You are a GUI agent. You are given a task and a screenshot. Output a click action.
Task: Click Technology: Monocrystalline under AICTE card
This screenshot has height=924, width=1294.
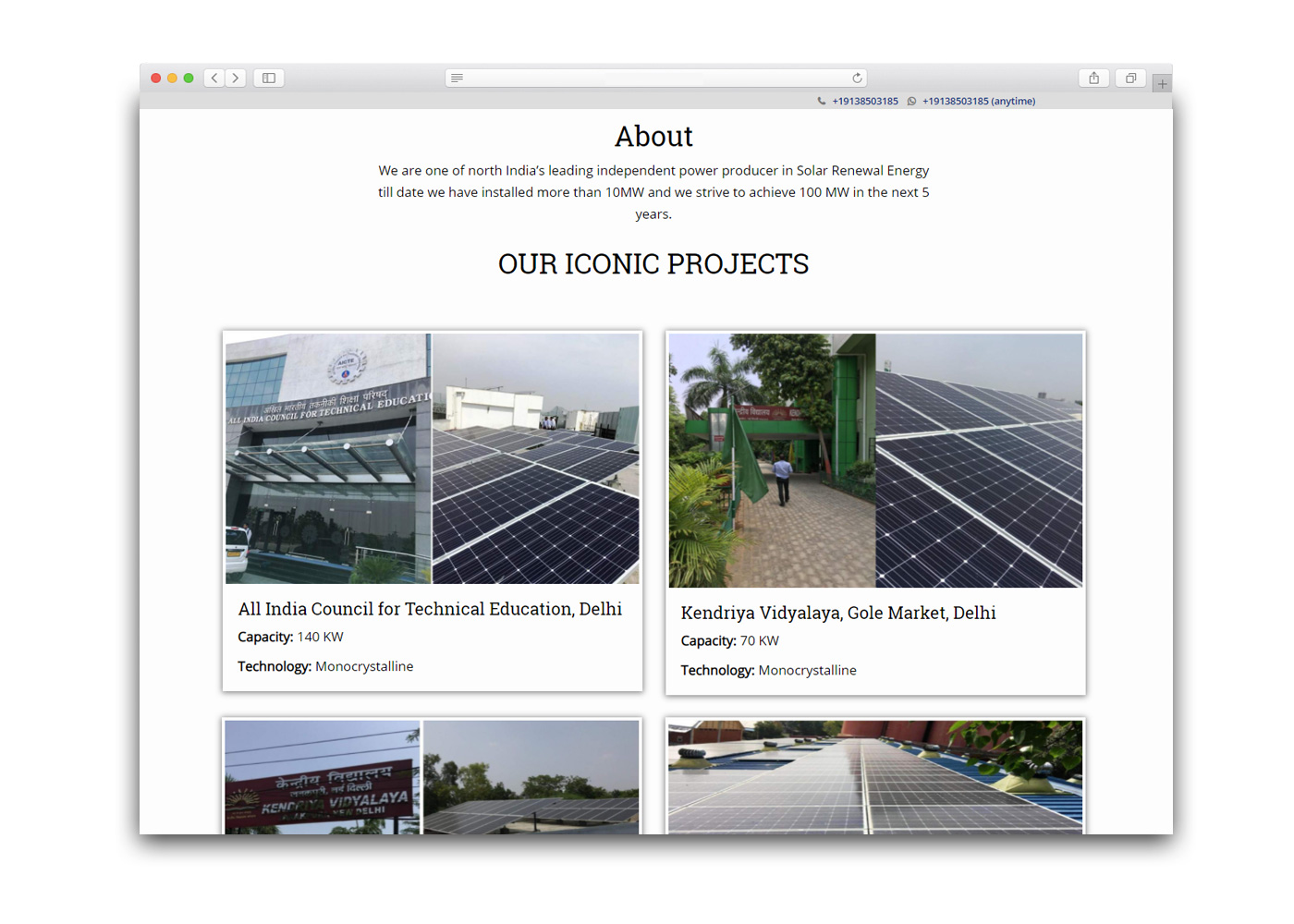click(x=325, y=666)
